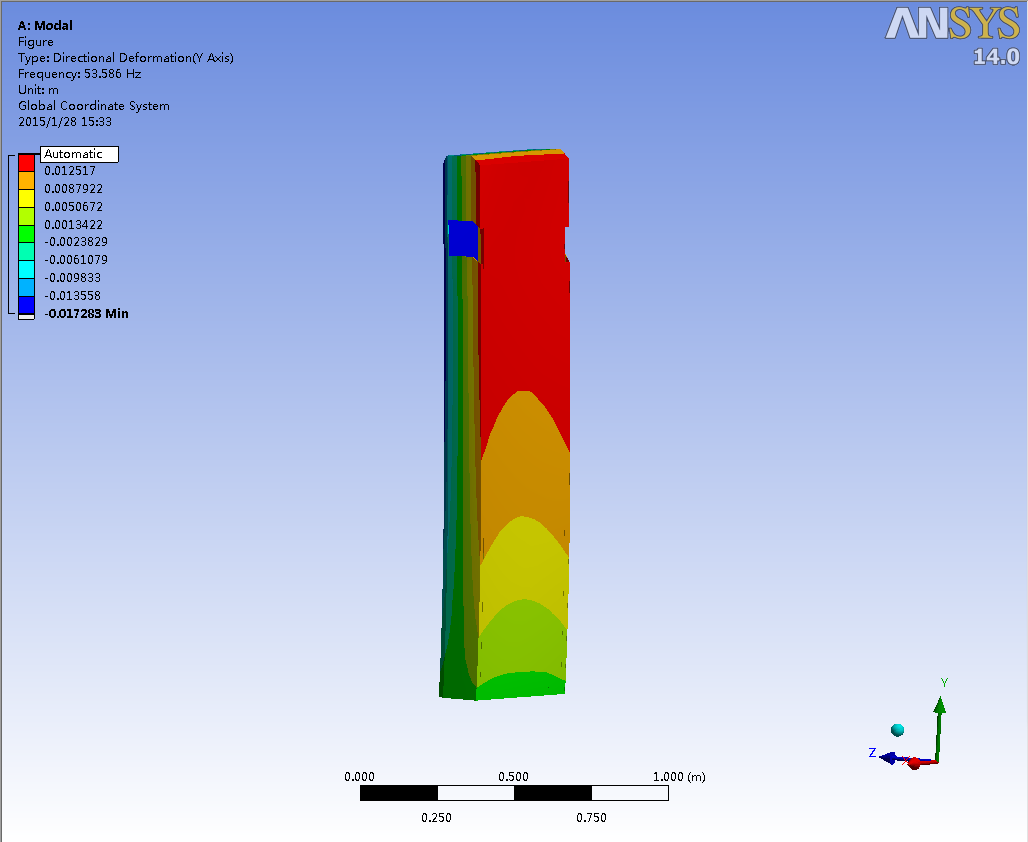The height and width of the screenshot is (842, 1028).
Task: Click the 'Frequency: 53.586 Hz' label
Action: tap(79, 73)
